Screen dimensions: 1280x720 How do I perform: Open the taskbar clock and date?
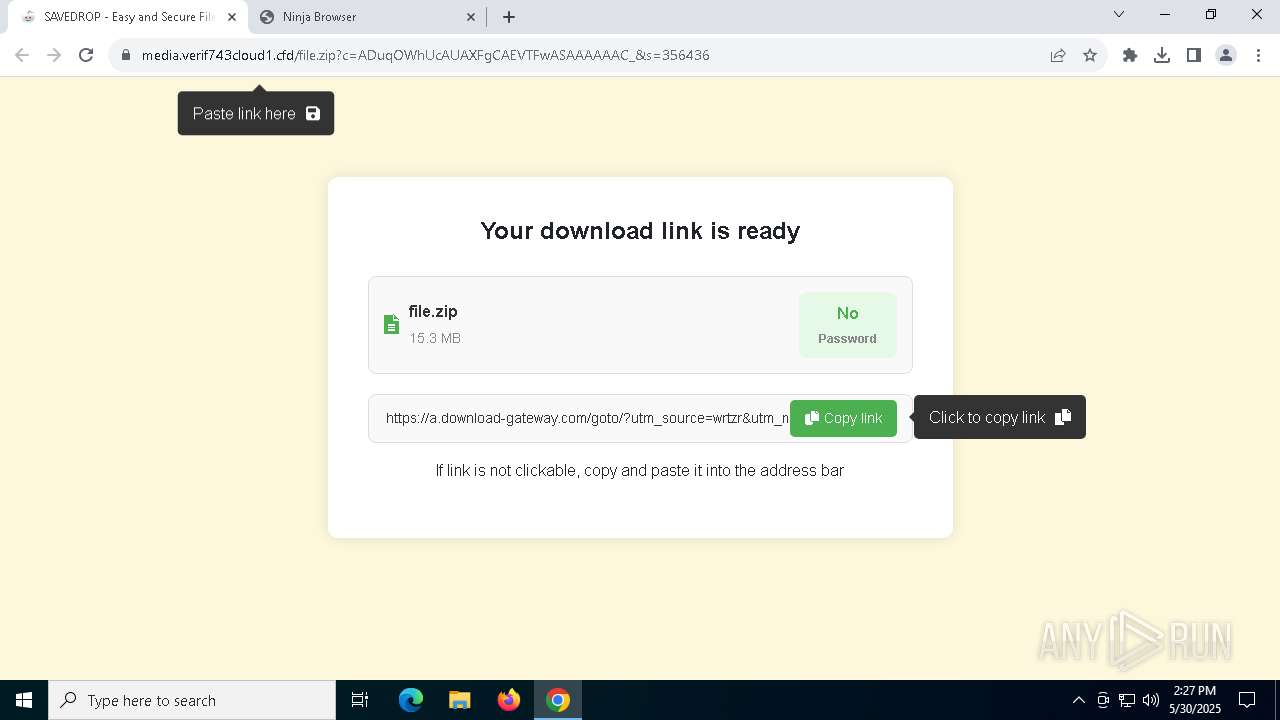1195,700
